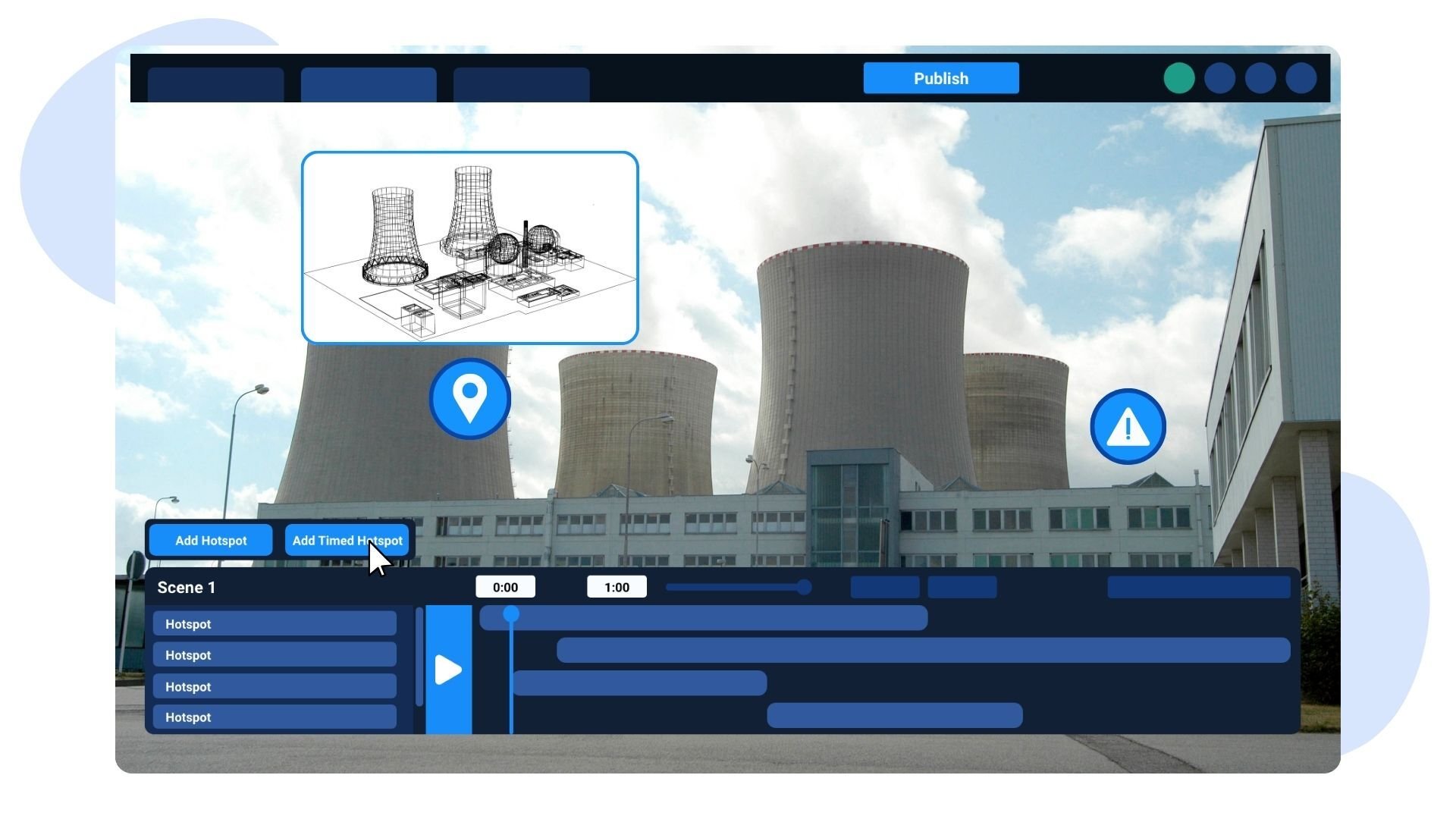The width and height of the screenshot is (1456, 819).
Task: Click the timeline playhead marker
Action: click(511, 614)
